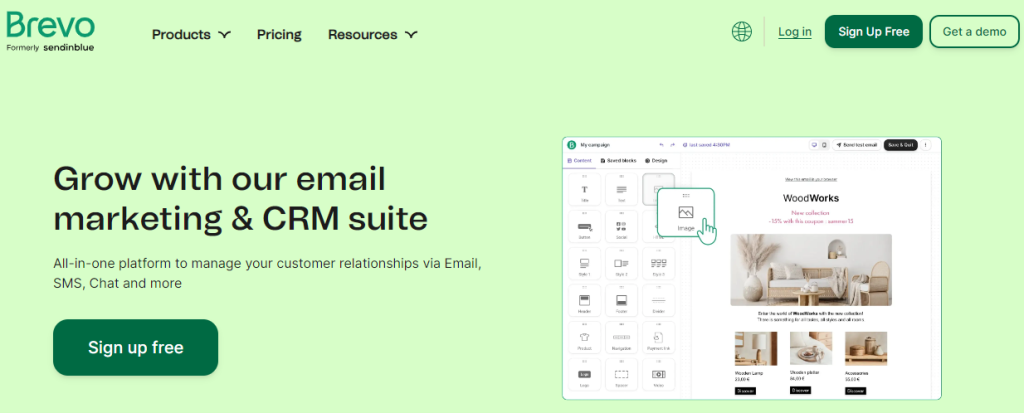1024x413 pixels.
Task: Click the WoodWorks email title
Action: pyautogui.click(x=811, y=198)
